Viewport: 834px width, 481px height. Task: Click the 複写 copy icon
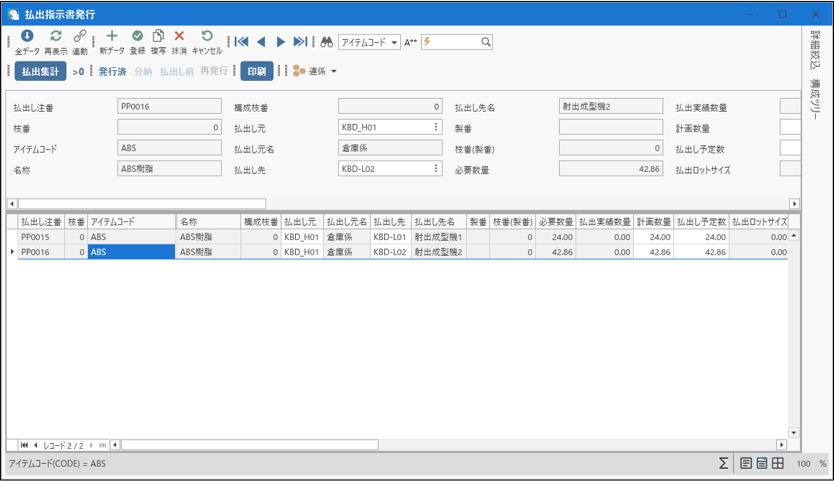click(x=158, y=37)
